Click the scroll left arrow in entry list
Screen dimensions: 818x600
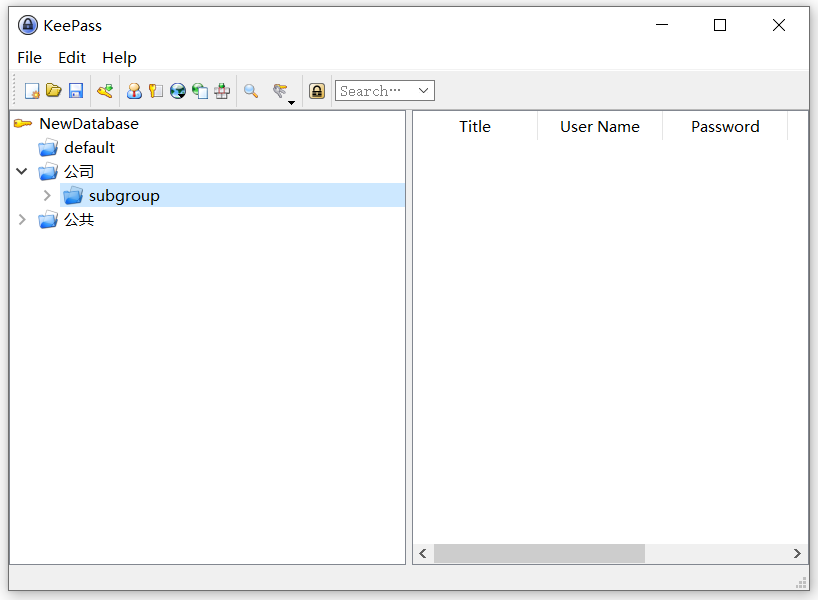pos(423,553)
